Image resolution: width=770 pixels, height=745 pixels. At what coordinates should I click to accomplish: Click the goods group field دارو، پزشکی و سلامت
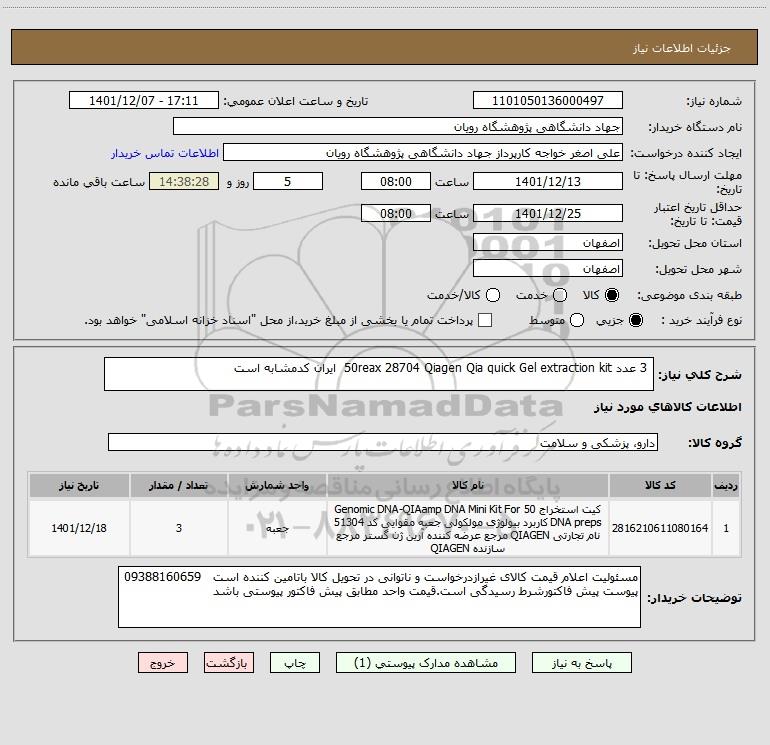(383, 442)
